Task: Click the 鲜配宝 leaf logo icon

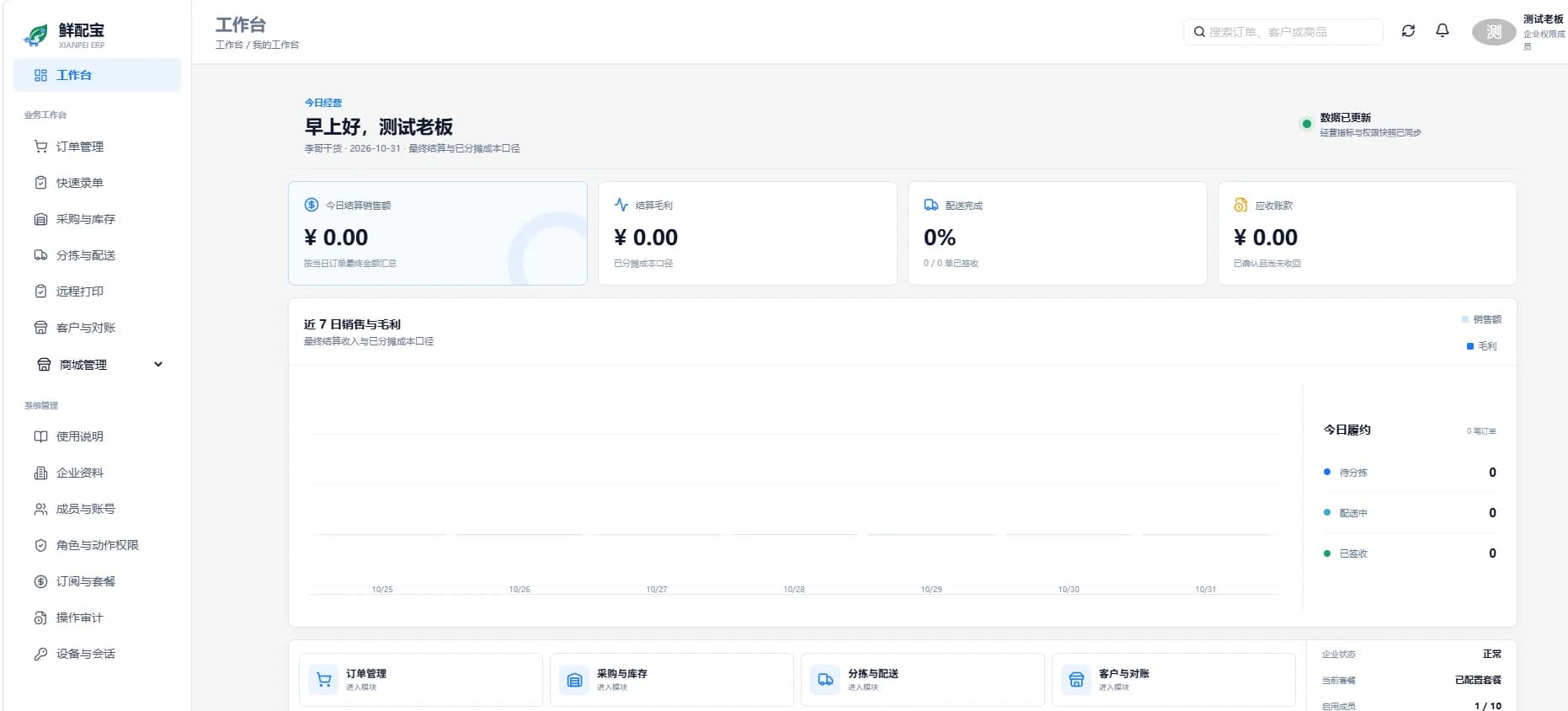Action: pyautogui.click(x=35, y=35)
